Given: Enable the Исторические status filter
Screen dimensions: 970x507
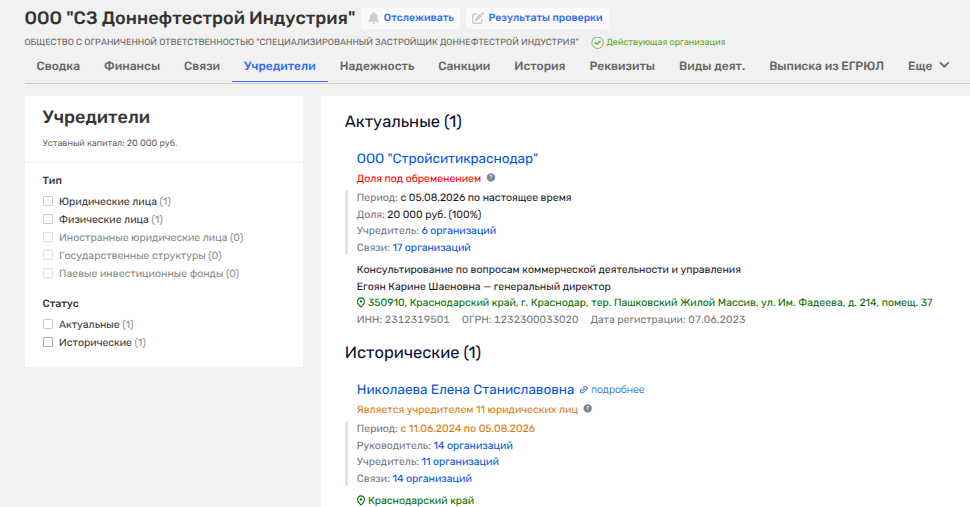Looking at the screenshot, I should 48,342.
